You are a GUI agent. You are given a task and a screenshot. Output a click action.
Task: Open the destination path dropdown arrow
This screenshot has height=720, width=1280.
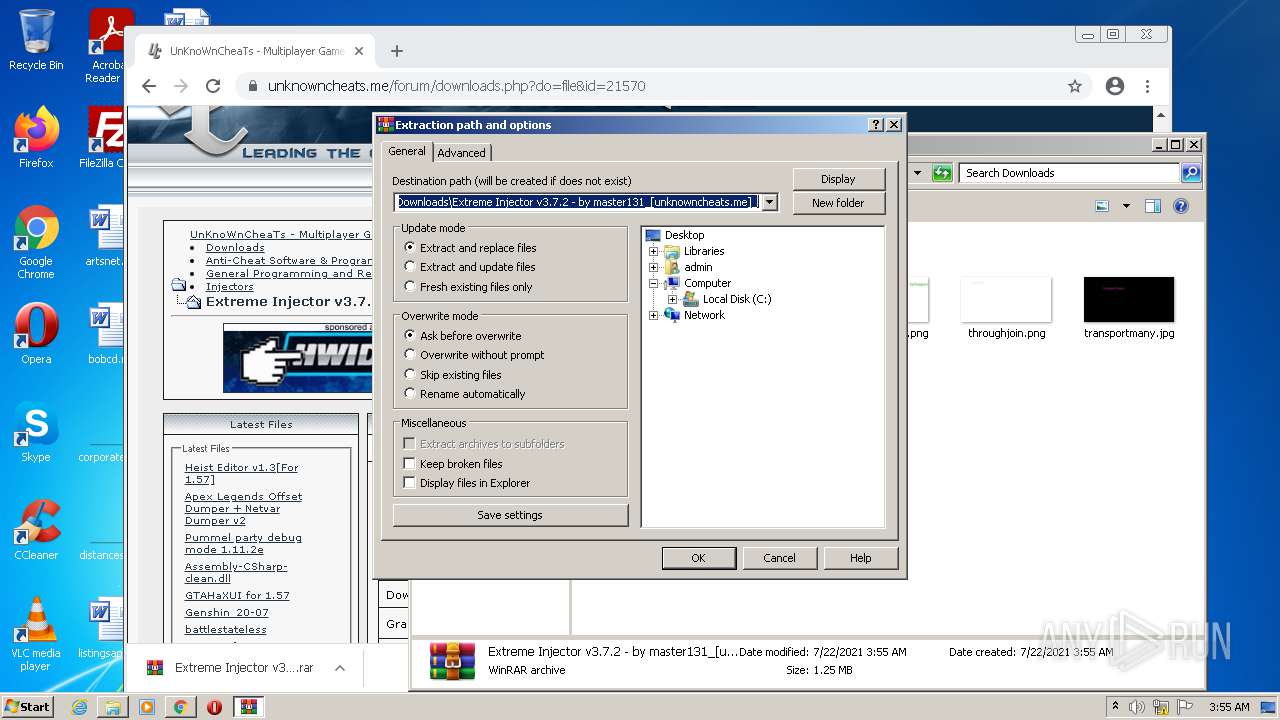click(x=769, y=202)
